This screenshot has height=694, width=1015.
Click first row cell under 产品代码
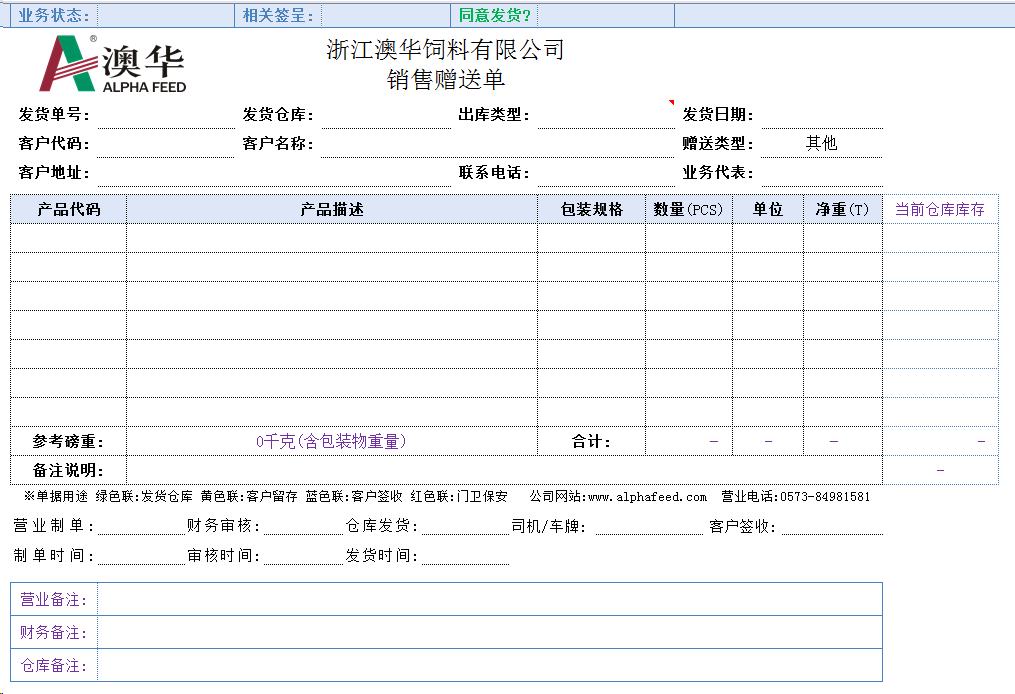69,238
